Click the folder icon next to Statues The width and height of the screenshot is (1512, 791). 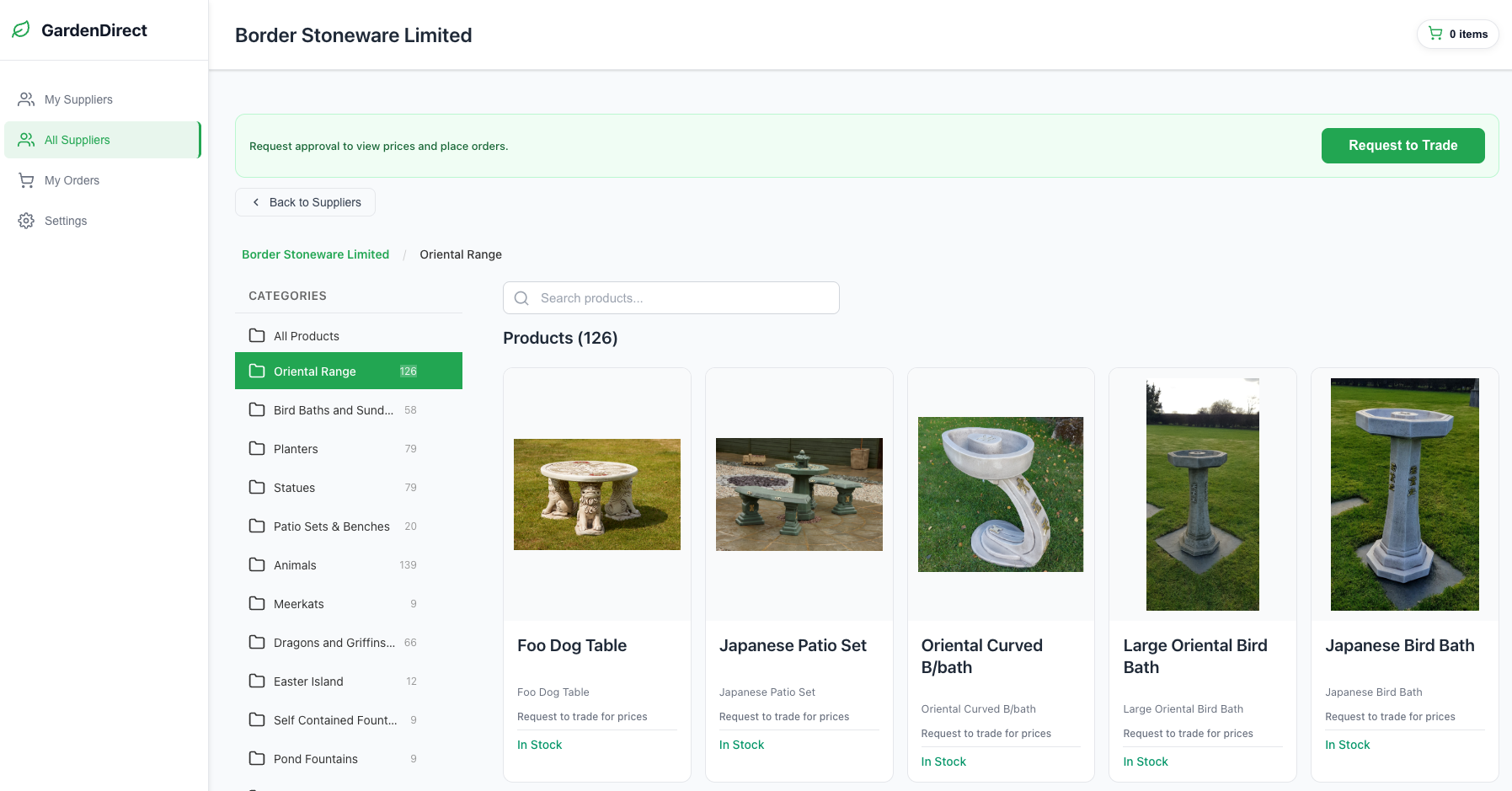[257, 487]
